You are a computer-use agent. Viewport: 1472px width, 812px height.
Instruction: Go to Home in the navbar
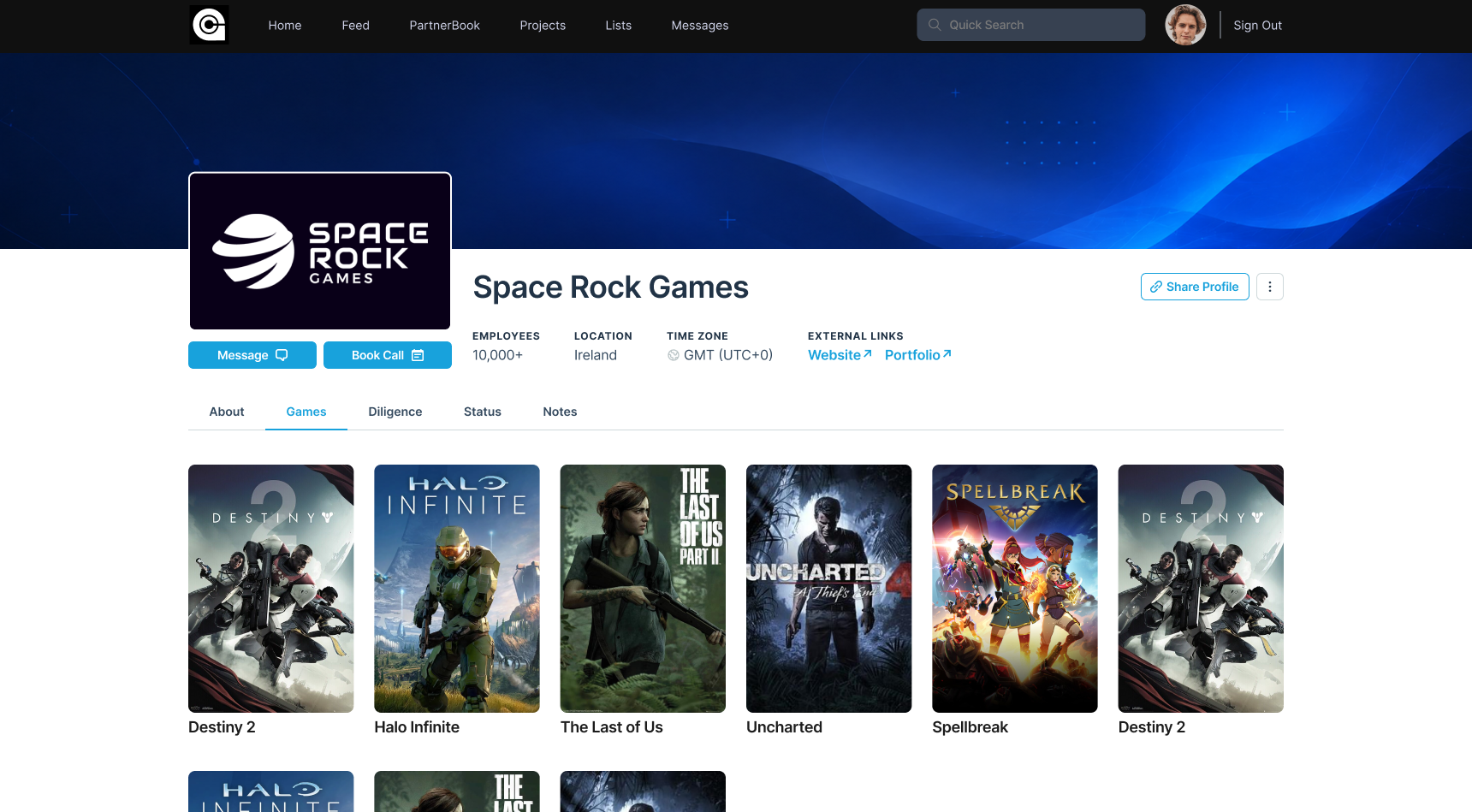285,26
